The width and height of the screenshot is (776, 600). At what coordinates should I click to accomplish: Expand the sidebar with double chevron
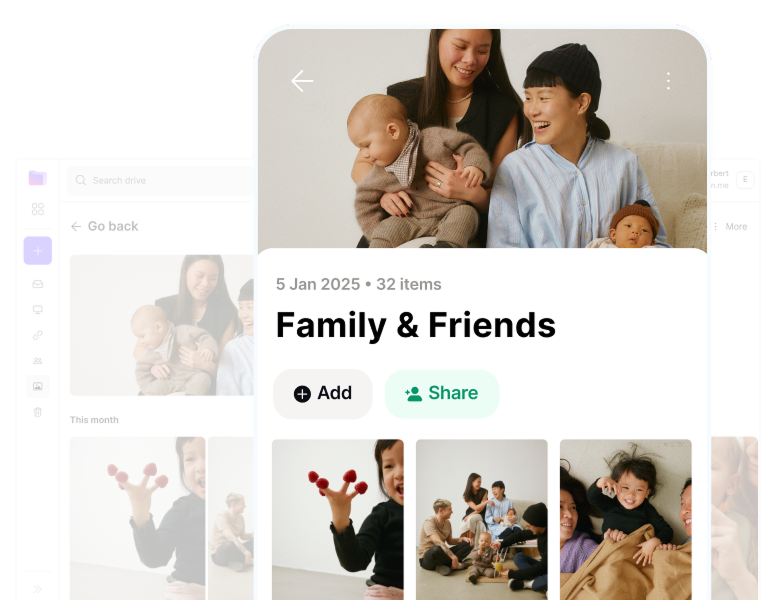coord(38,589)
